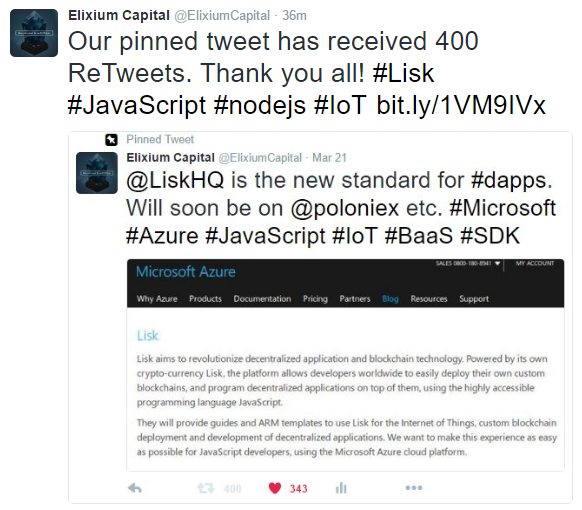Viewport: 582px width, 510px height.
Task: Open the tweet analytics bar icon
Action: tap(341, 488)
